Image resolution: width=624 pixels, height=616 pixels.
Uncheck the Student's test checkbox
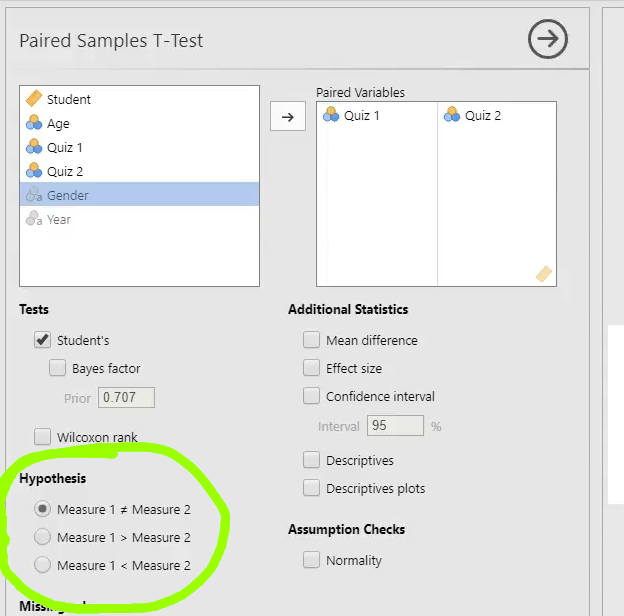(x=42, y=340)
